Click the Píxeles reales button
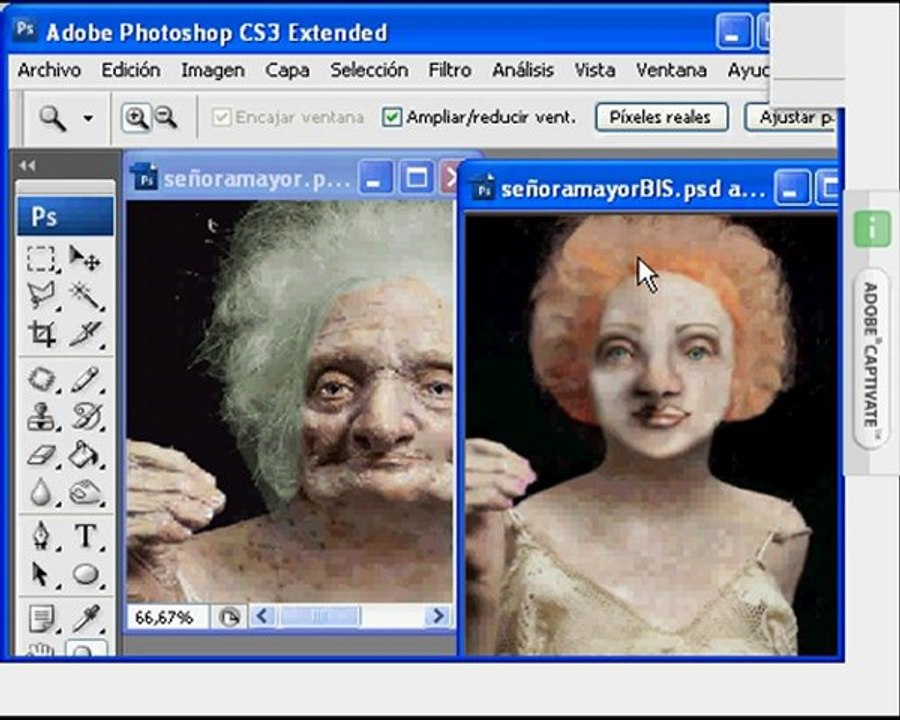Image resolution: width=900 pixels, height=720 pixels. point(662,117)
